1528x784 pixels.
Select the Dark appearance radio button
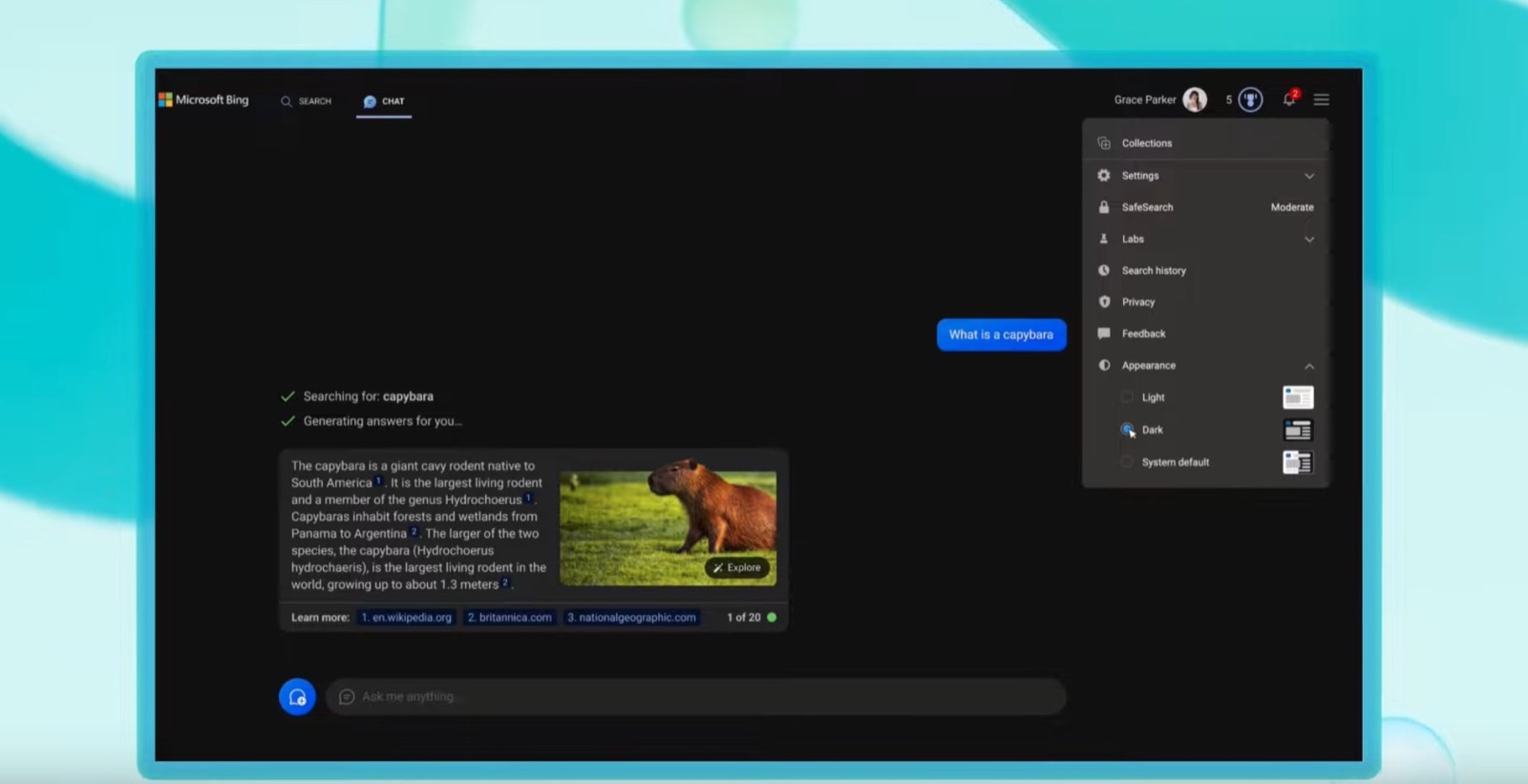click(1127, 430)
